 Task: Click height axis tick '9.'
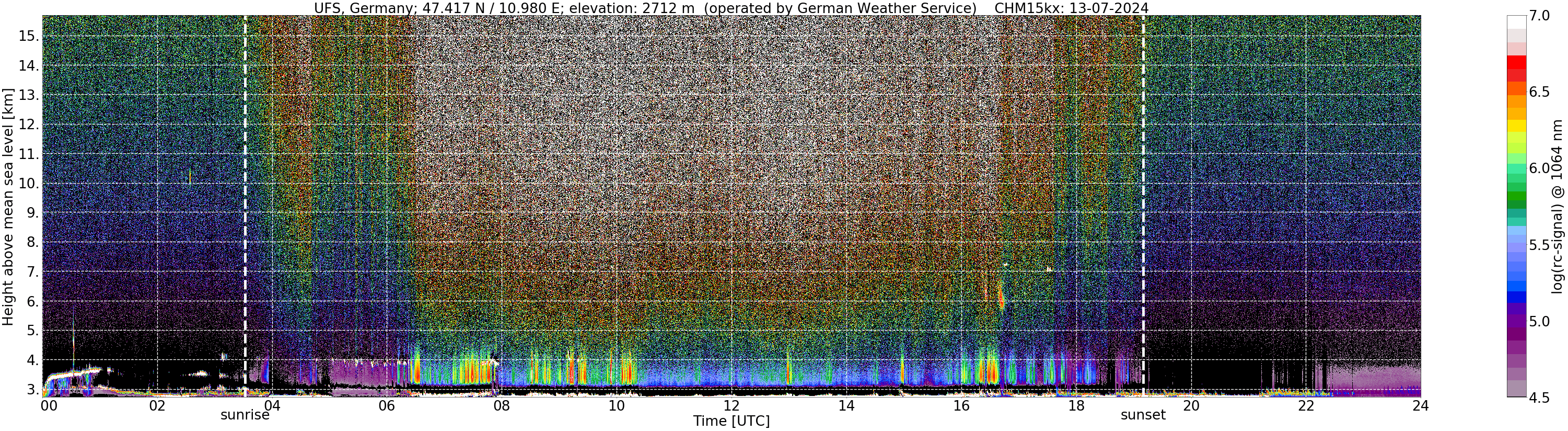click(x=32, y=213)
